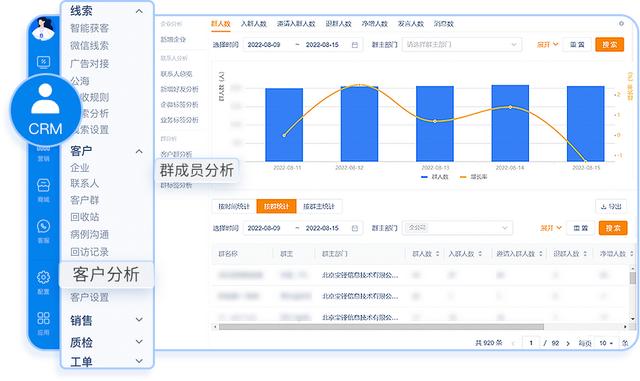Open the small settings gear above the chart

pos(621,24)
